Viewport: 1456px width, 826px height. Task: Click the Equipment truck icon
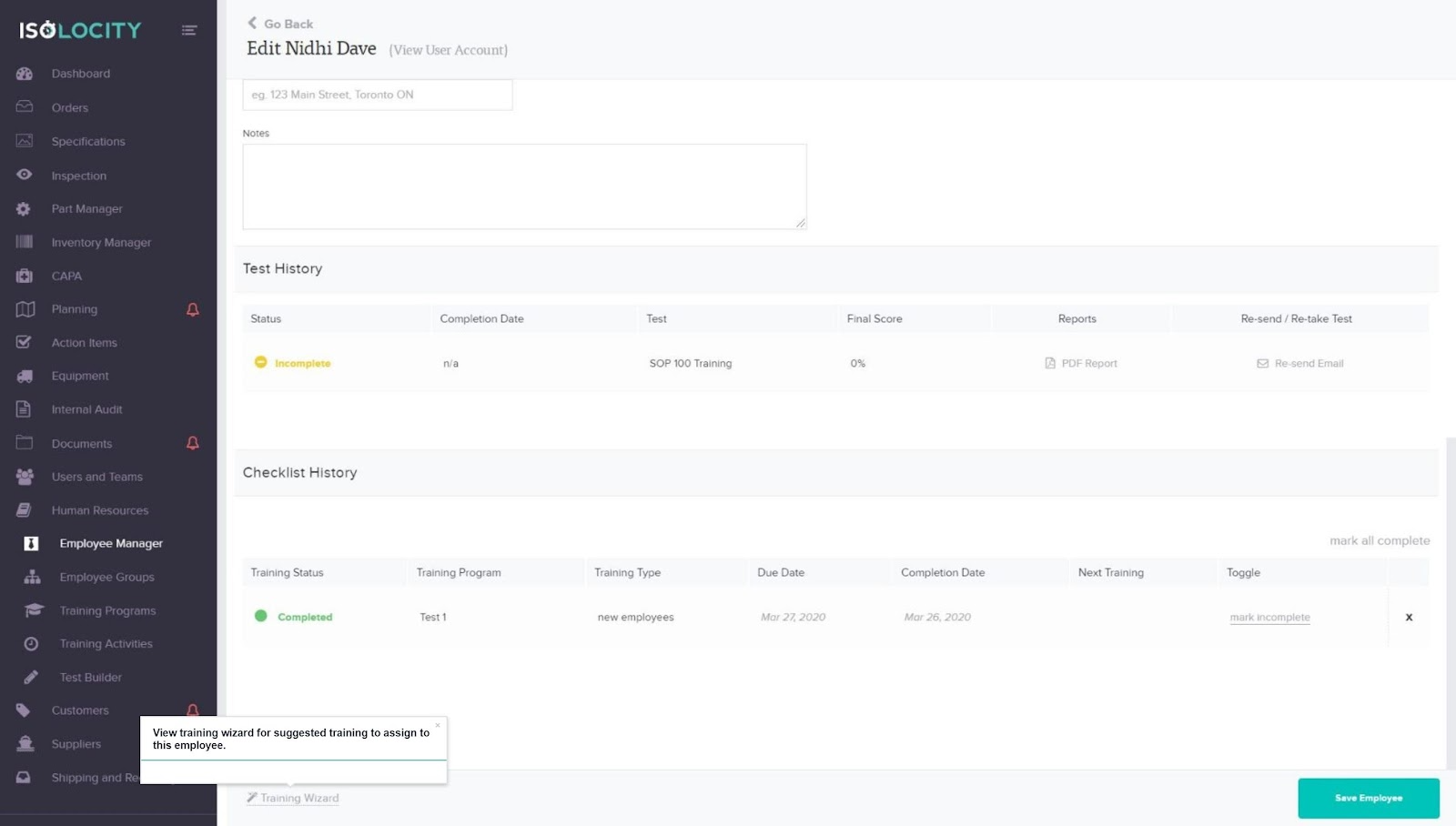click(x=25, y=376)
